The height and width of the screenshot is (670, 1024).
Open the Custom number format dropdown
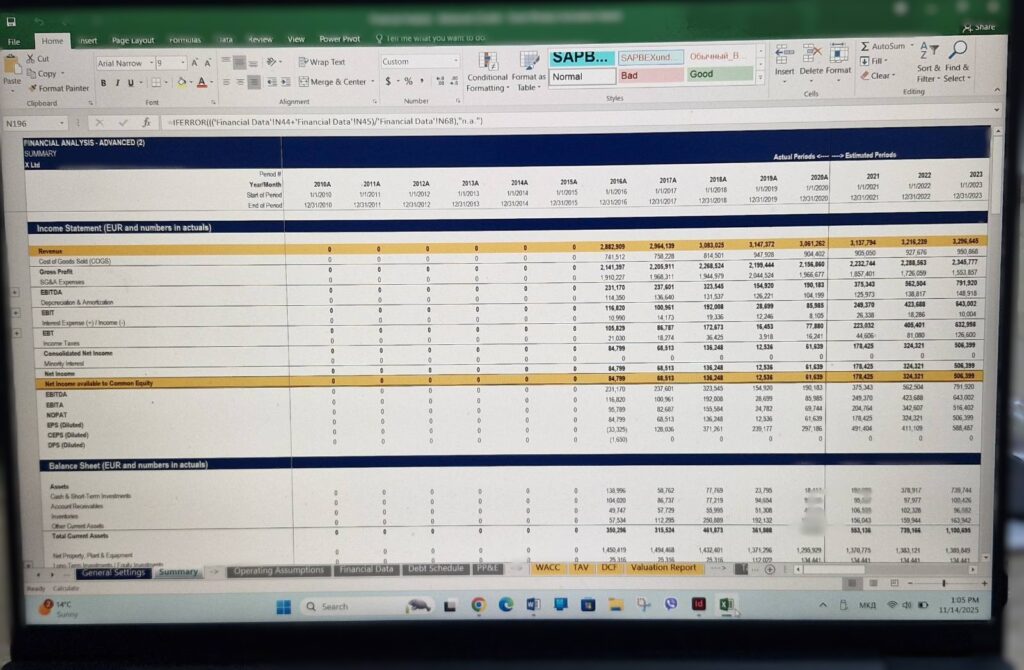click(x=418, y=61)
